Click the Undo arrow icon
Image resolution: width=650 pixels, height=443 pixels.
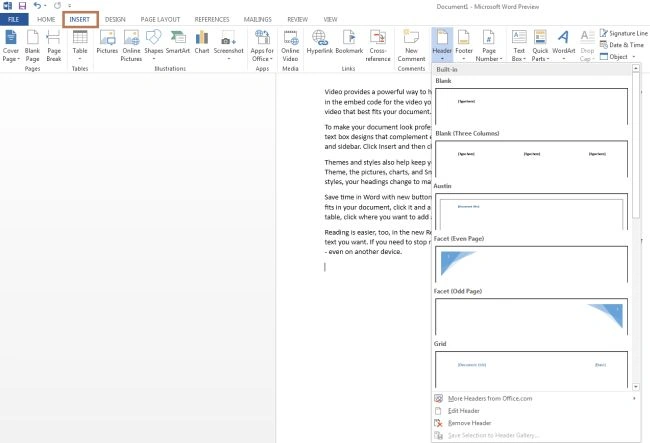click(x=37, y=6)
